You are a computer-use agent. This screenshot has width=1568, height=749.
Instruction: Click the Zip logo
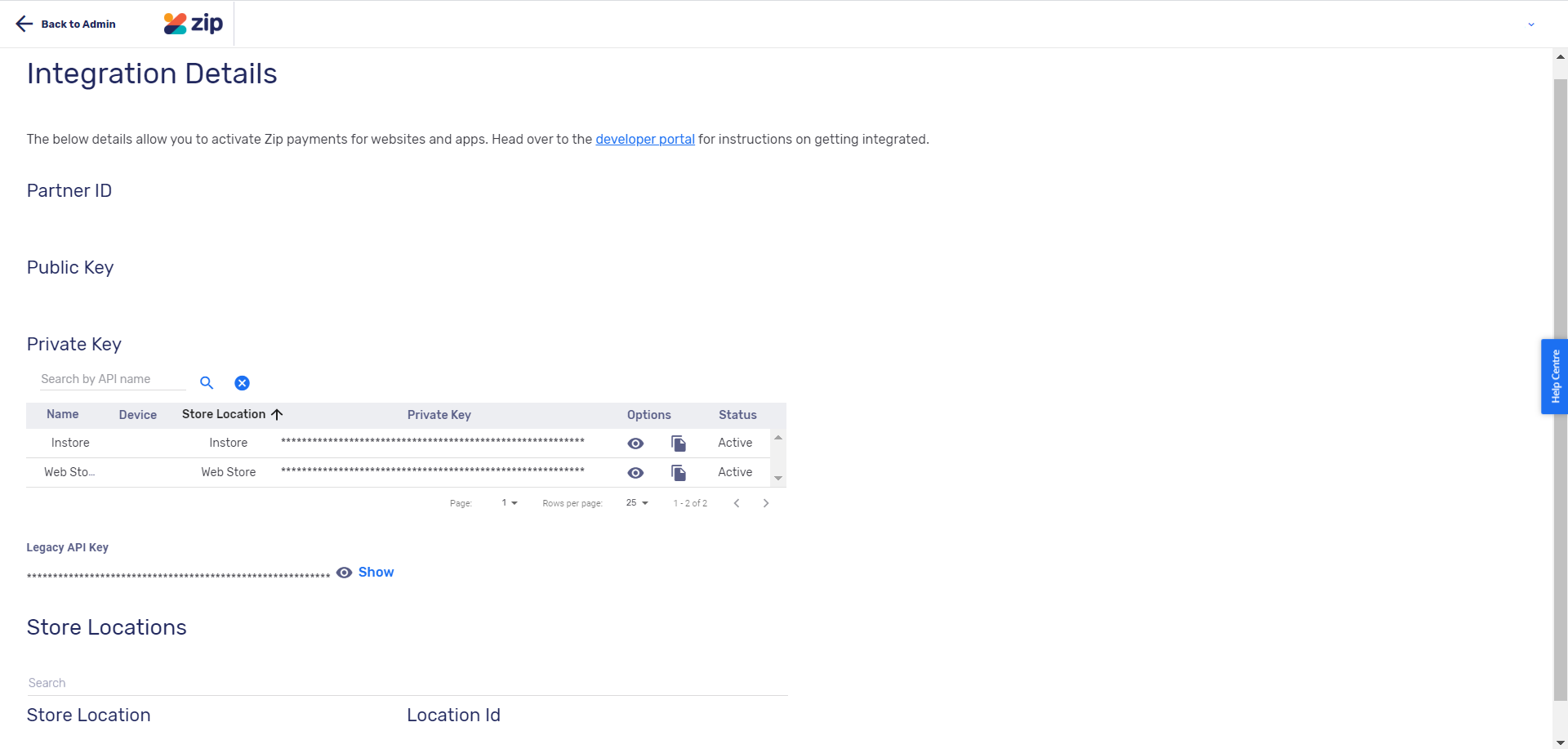(x=193, y=24)
